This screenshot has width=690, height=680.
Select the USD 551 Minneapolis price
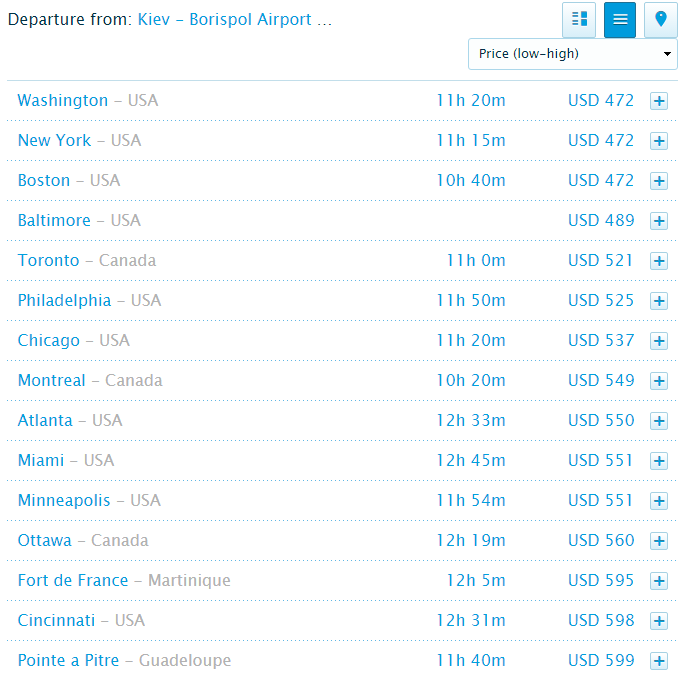(600, 500)
